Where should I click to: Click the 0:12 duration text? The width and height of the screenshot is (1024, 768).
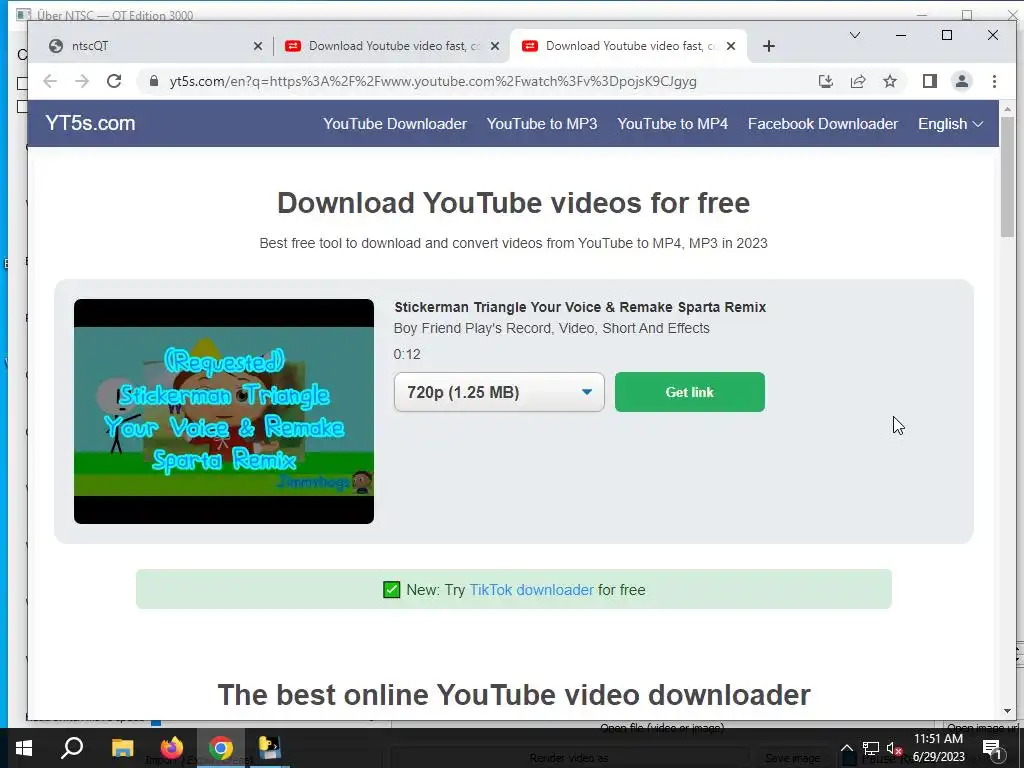pos(407,355)
